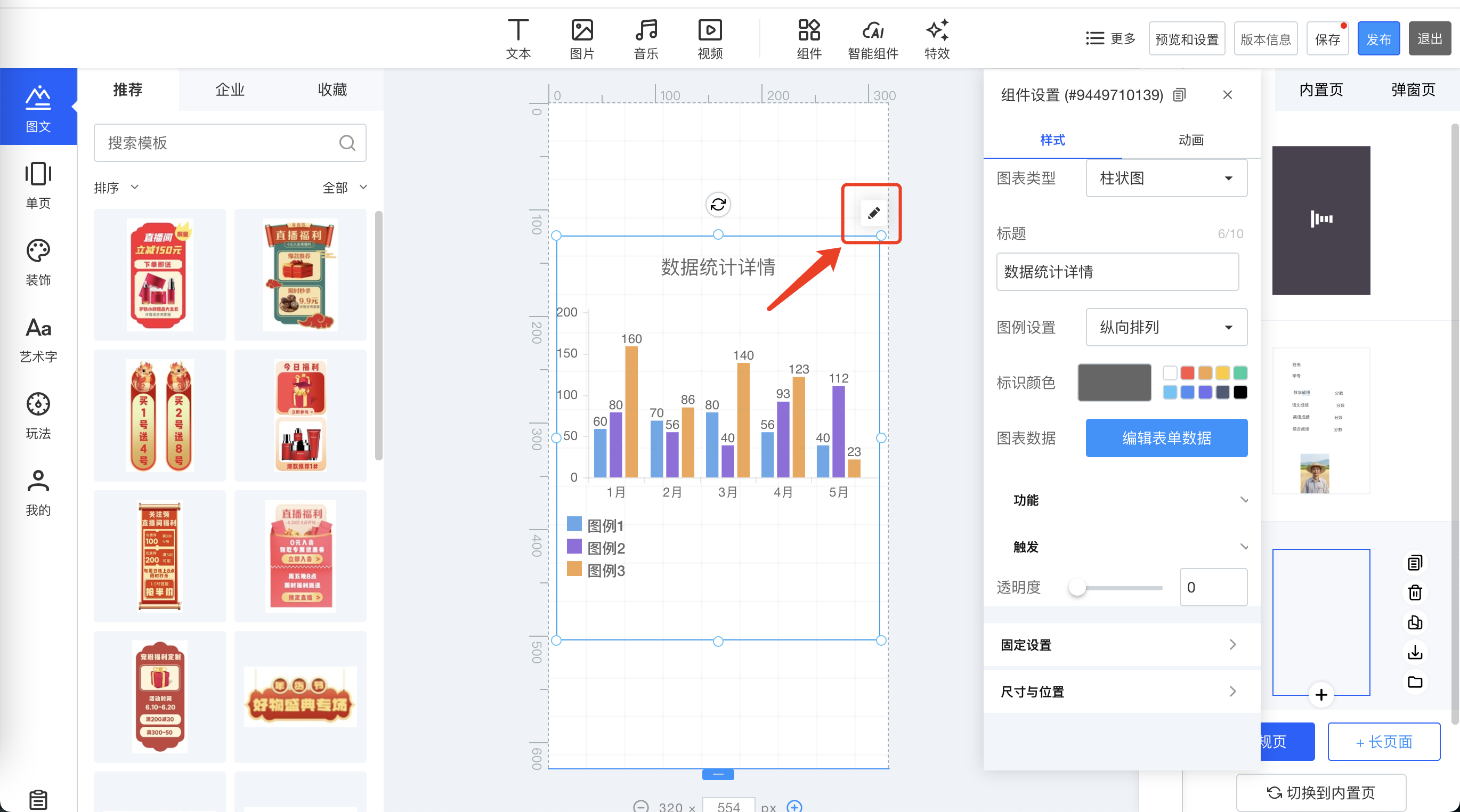Screen dimensions: 1460x812
Task: Click the plus icon to zoom in canvas
Action: point(794,806)
